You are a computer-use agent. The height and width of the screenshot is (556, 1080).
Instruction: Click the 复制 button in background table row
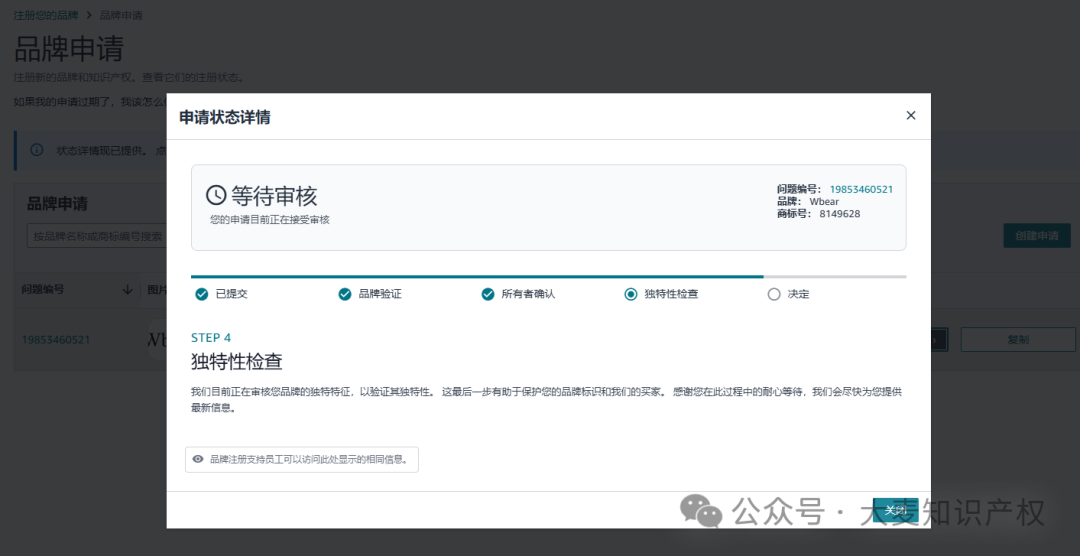(x=1018, y=340)
